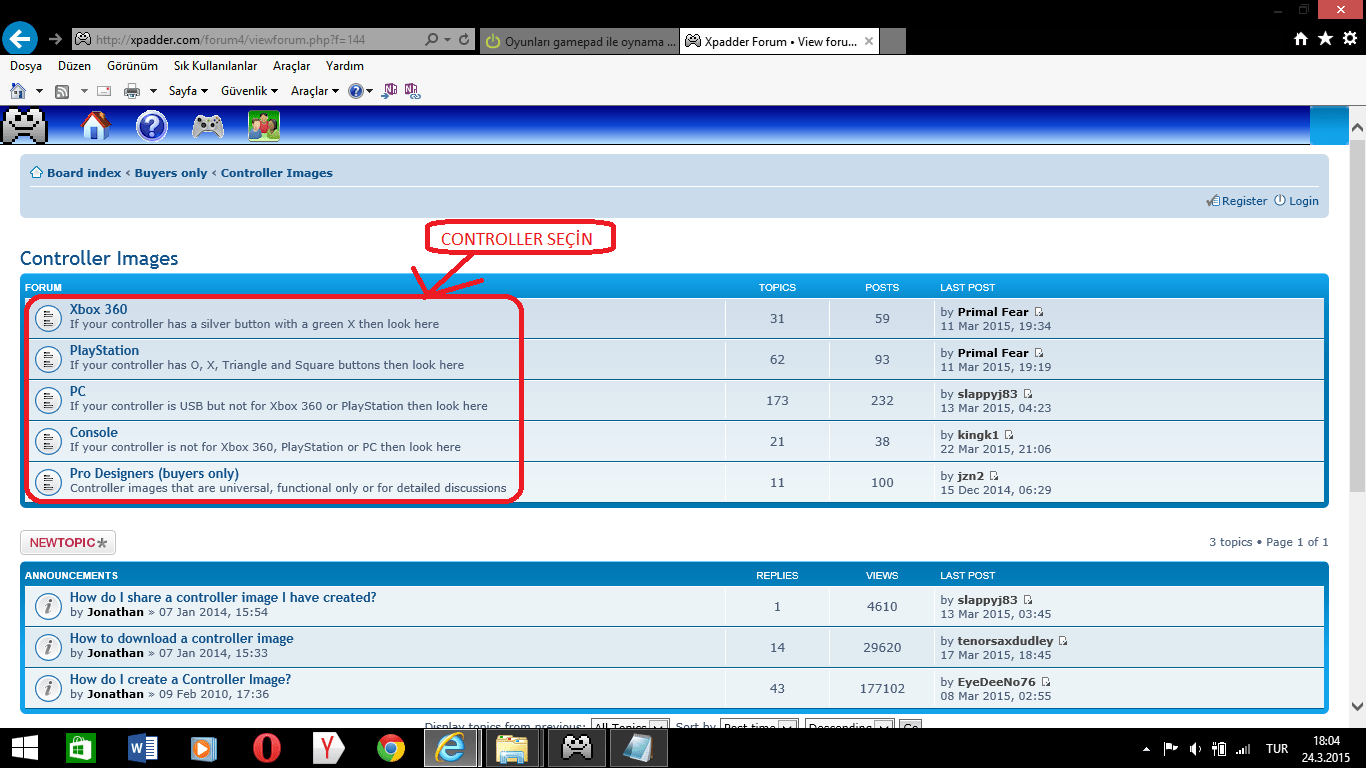1366x768 pixels.
Task: Click the forum icon beside PlayStation
Action: (x=47, y=359)
